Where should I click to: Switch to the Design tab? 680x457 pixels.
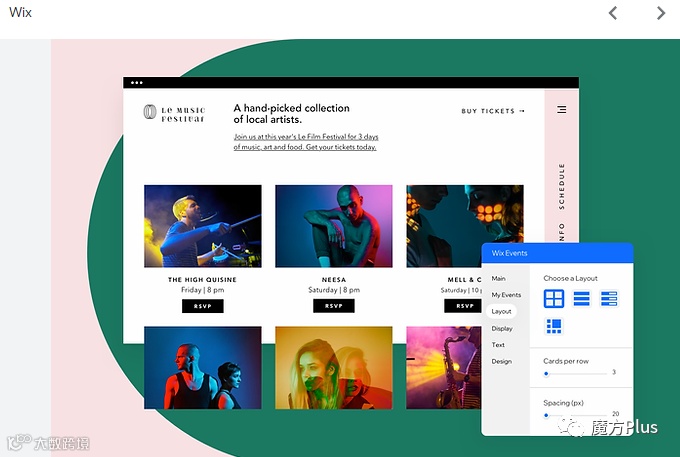501,361
